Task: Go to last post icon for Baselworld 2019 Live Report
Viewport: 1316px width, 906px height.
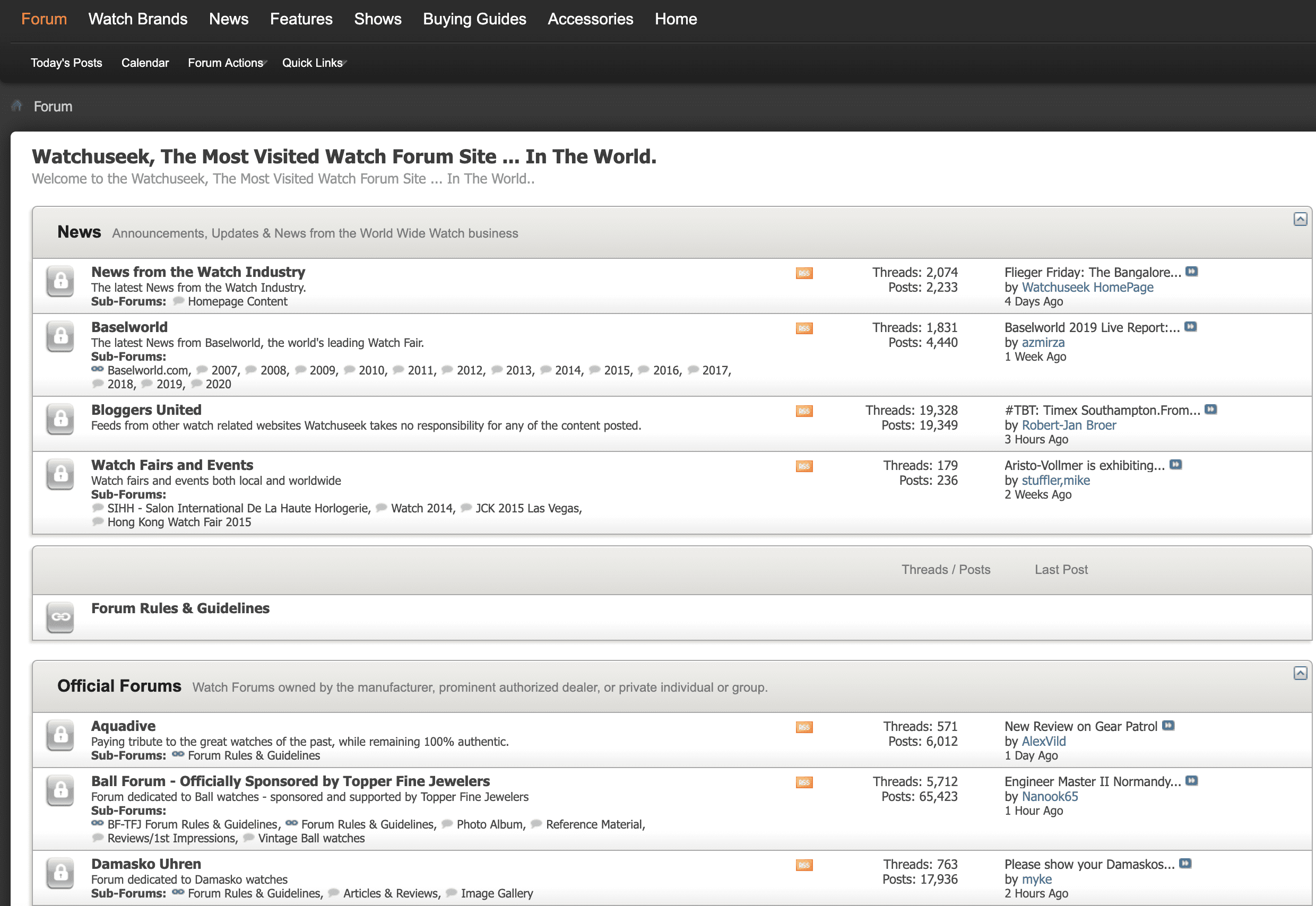Action: 1191,326
